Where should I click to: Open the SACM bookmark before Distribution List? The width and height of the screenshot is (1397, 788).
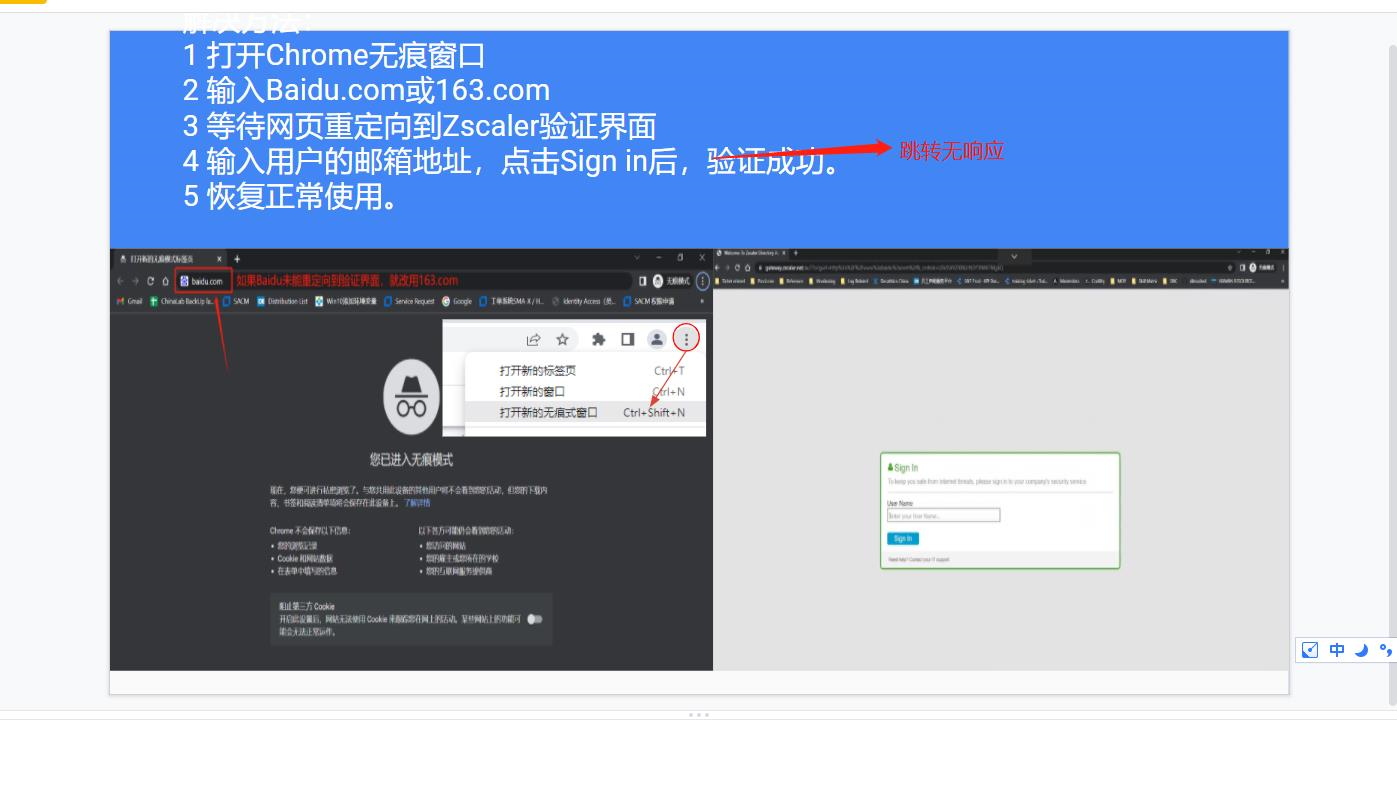[235, 301]
